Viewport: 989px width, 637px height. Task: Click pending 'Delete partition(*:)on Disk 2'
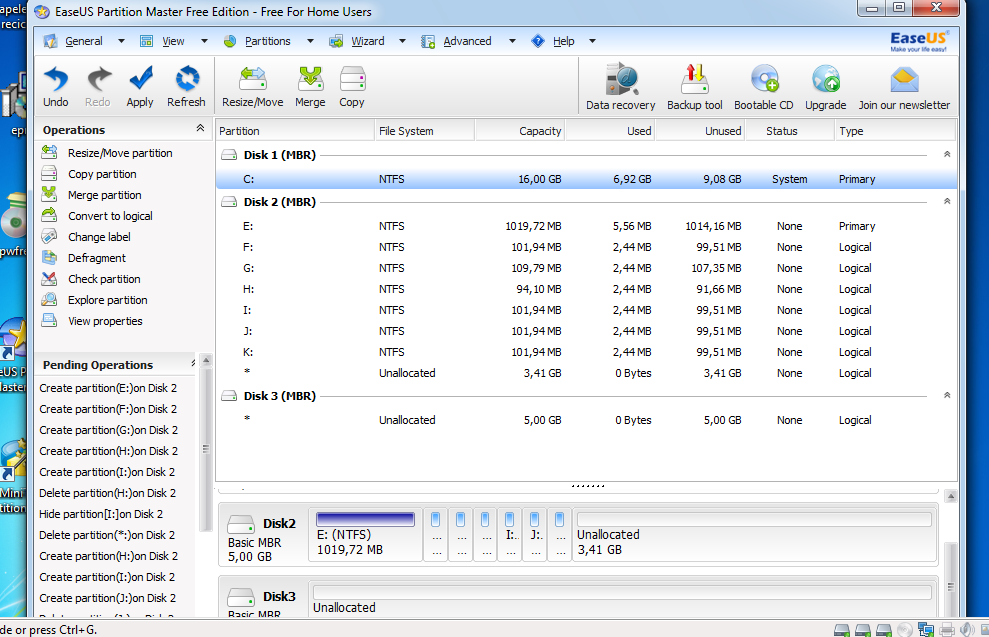(107, 535)
